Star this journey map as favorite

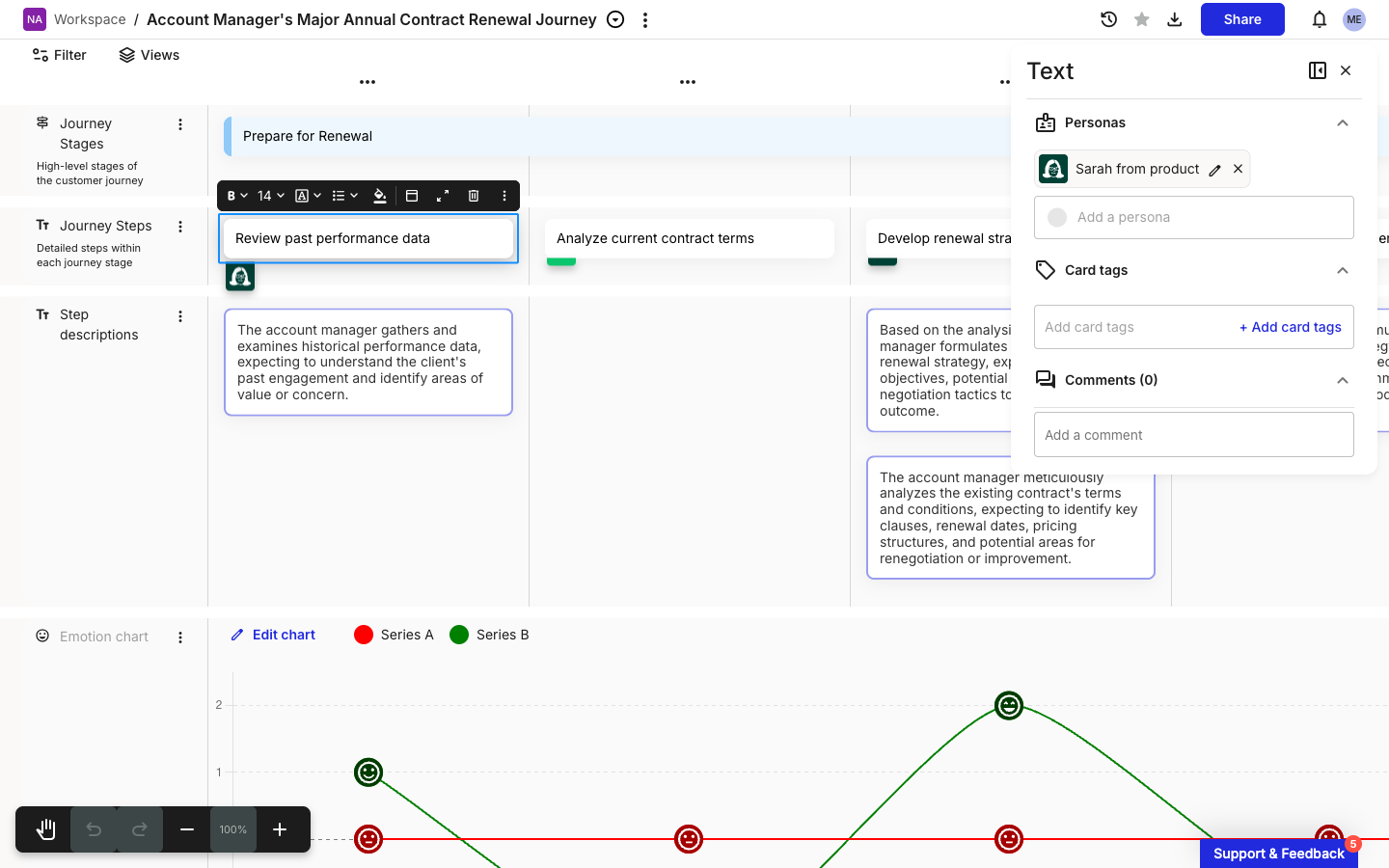pyautogui.click(x=1142, y=19)
